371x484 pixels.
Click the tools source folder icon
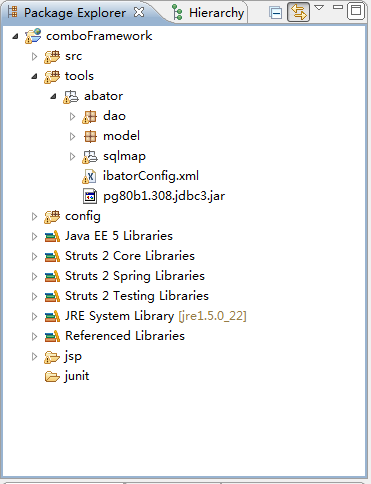[x=52, y=77]
